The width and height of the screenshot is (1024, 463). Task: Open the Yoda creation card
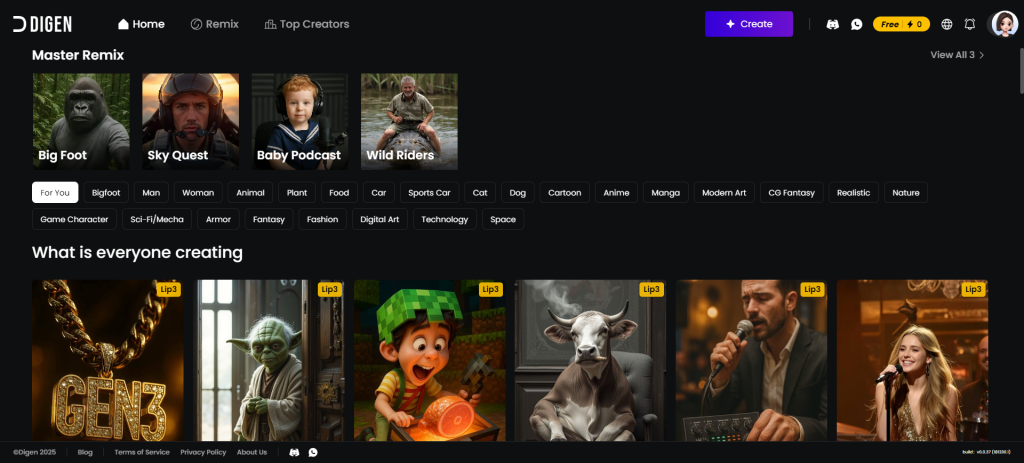pyautogui.click(x=268, y=360)
